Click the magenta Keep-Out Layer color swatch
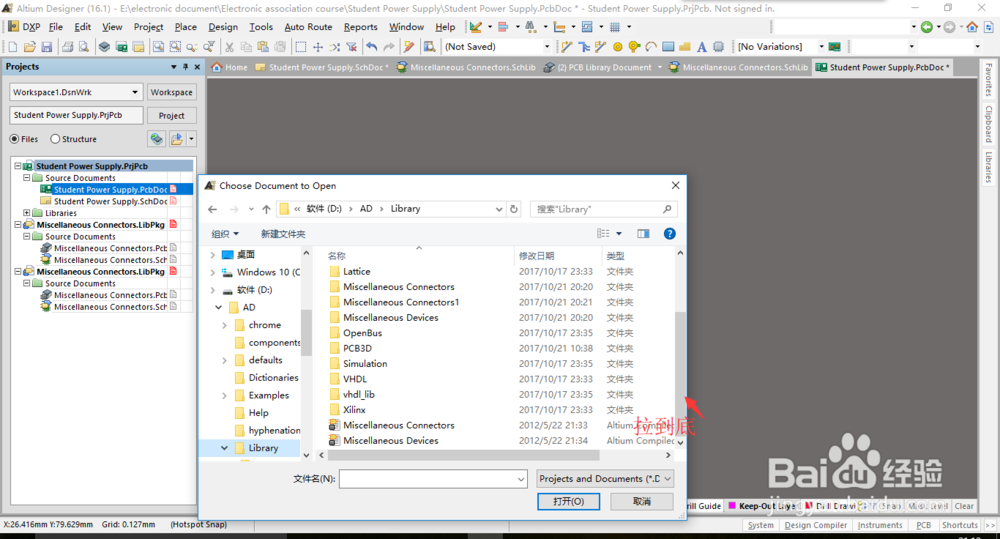The height and width of the screenshot is (539, 1000). pos(733,506)
